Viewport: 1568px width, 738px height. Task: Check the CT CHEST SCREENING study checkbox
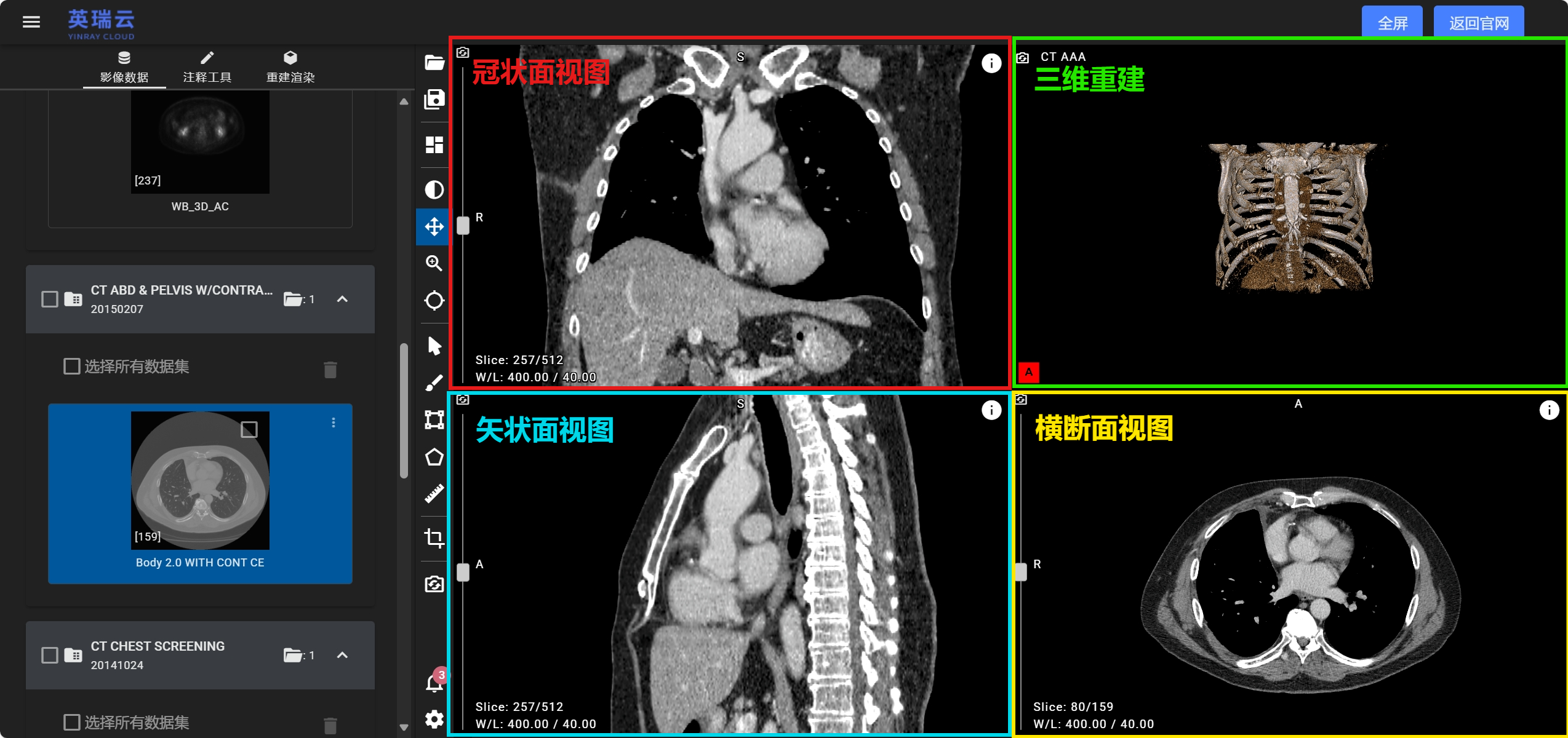pos(50,655)
